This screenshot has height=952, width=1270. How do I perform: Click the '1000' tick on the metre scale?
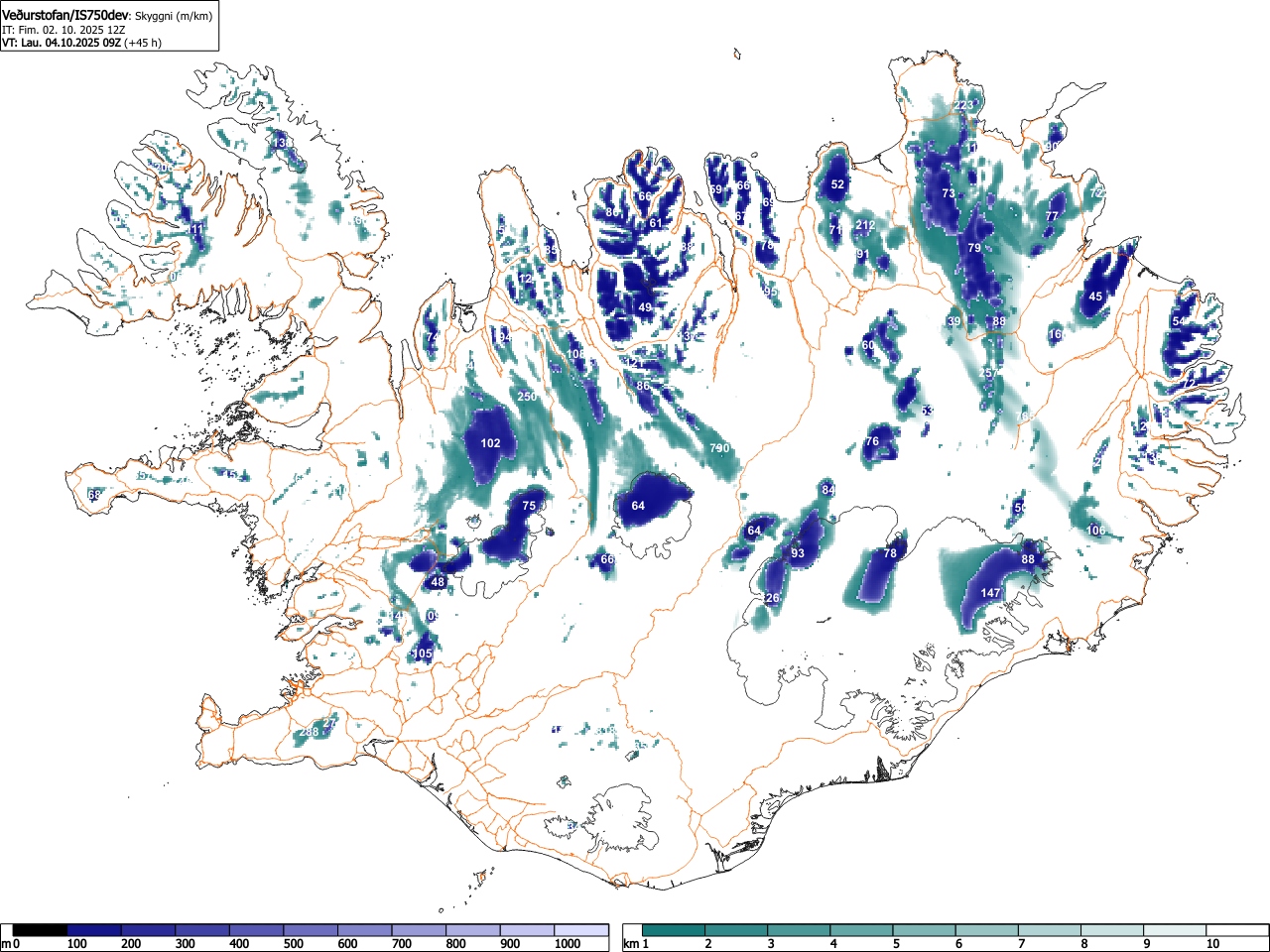pyautogui.click(x=568, y=944)
